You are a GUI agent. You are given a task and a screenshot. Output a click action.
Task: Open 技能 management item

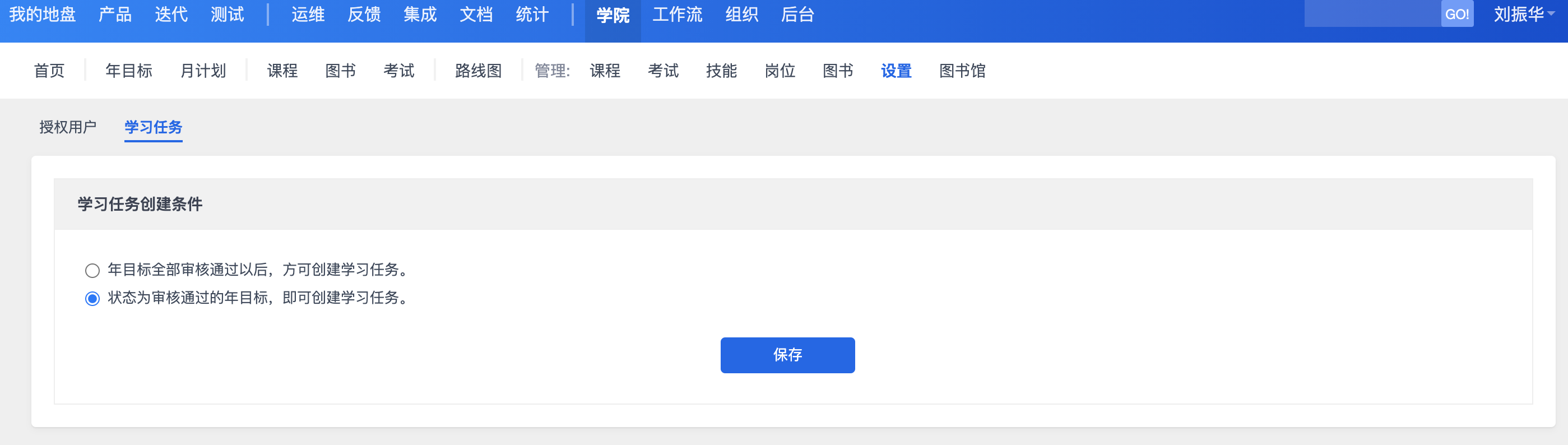721,71
